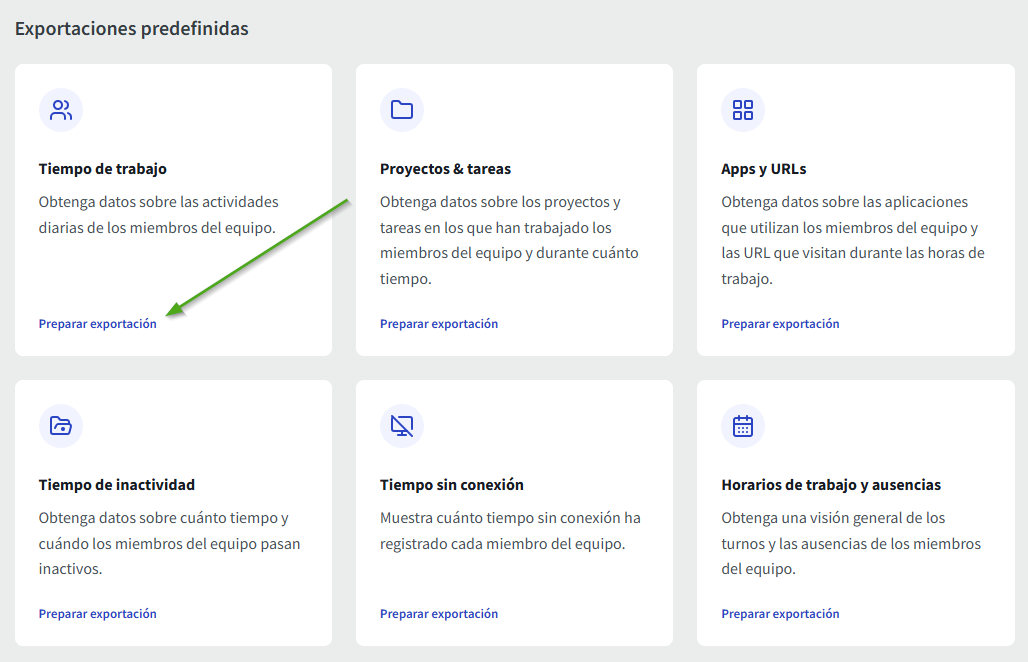Viewport: 1028px width, 662px height.
Task: Start Preparar exportación for Tiempo de inactividad
Action: pyautogui.click(x=98, y=614)
